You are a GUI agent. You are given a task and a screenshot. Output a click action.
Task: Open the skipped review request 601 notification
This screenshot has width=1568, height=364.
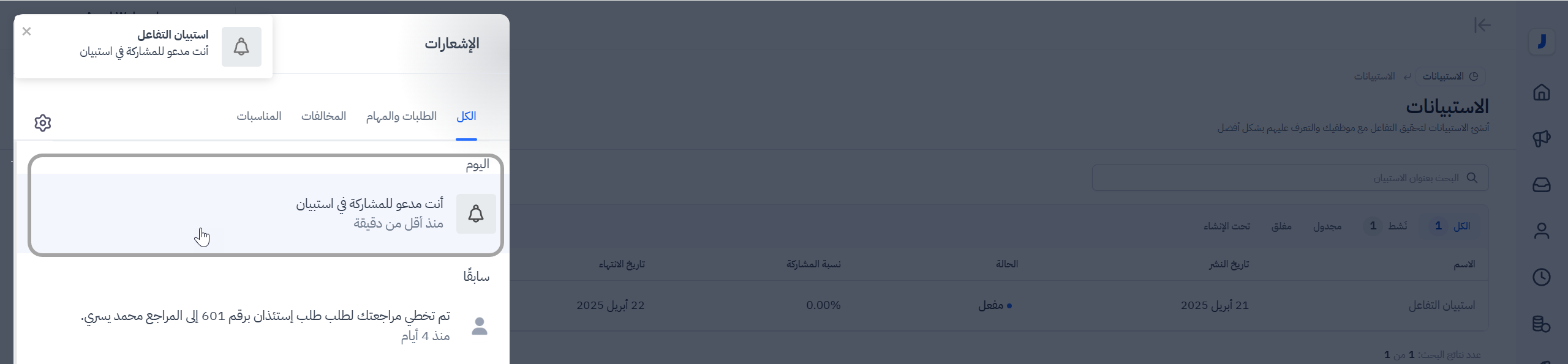click(266, 324)
